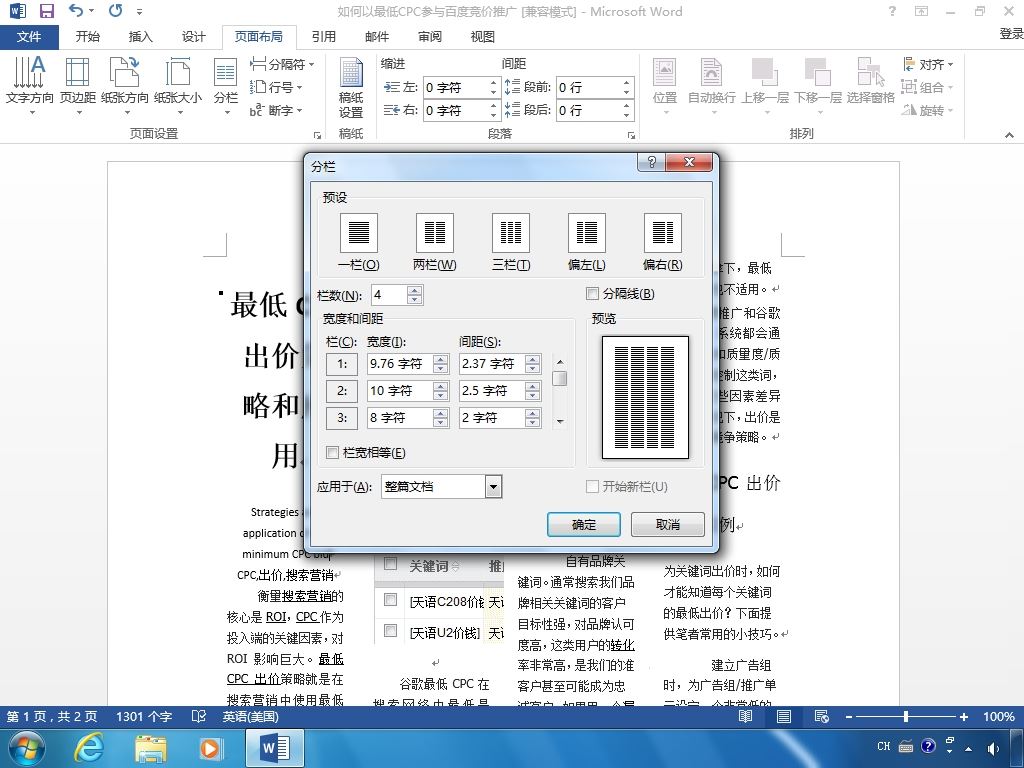Switch to the Review tab

coord(429,37)
